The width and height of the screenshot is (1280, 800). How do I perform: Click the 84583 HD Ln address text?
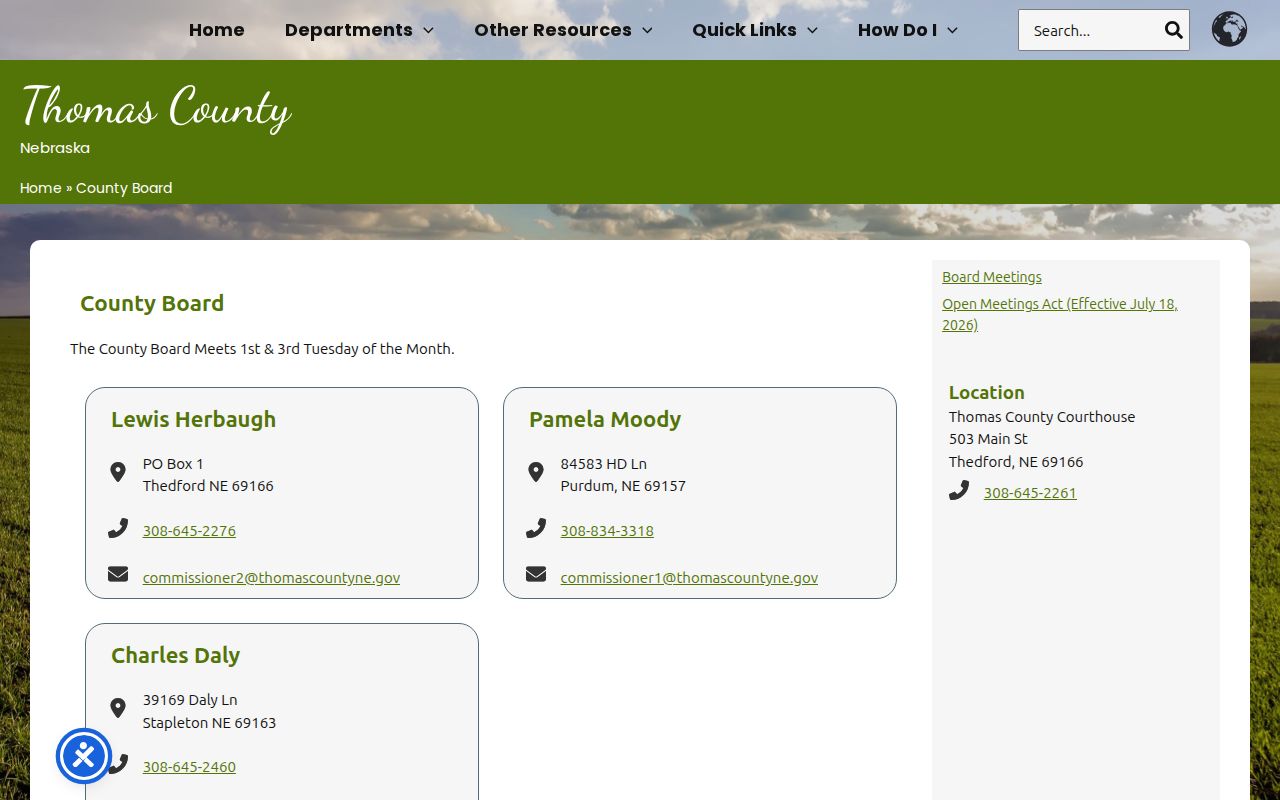point(604,464)
